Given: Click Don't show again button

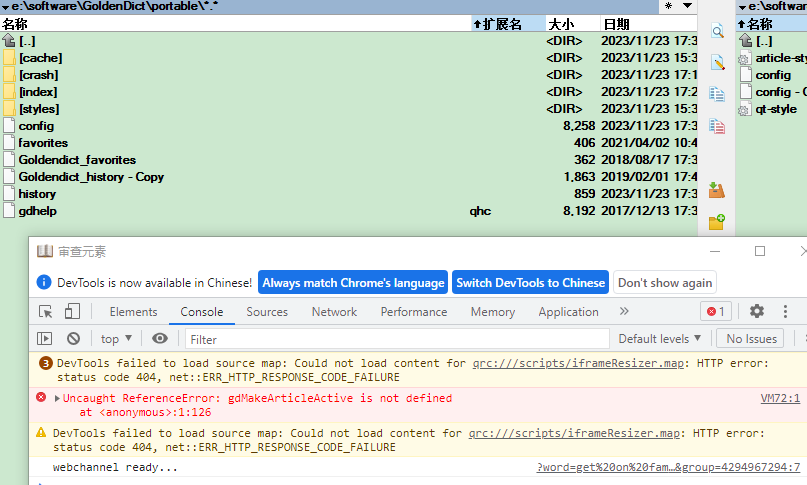Looking at the screenshot, I should click(665, 283).
